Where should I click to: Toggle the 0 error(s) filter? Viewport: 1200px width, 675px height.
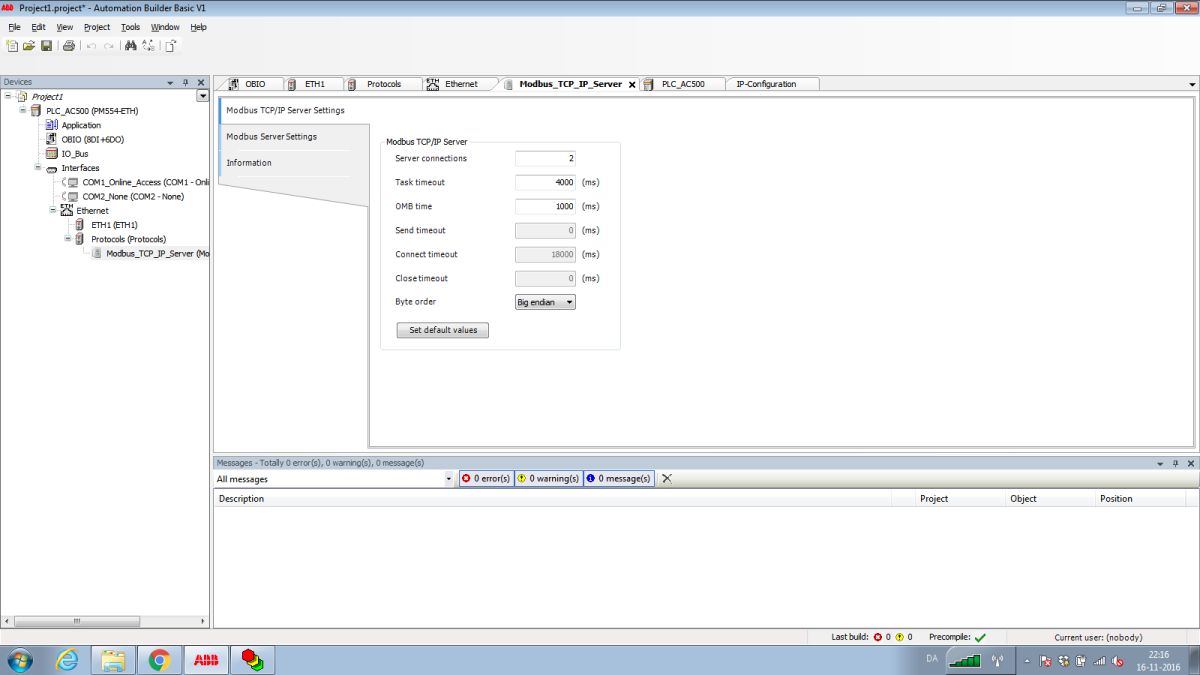pos(486,478)
